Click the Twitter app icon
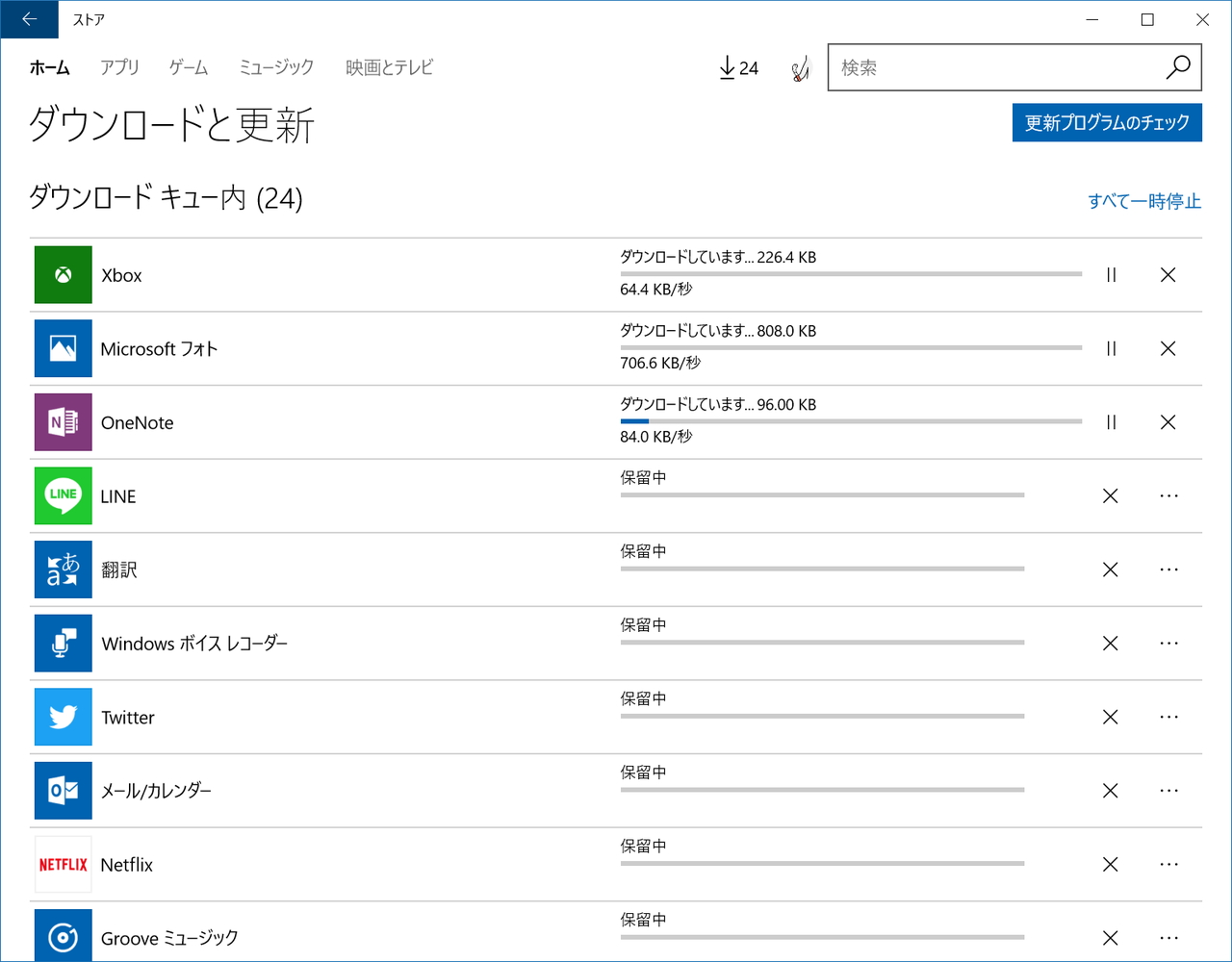Image resolution: width=1232 pixels, height=962 pixels. coord(63,717)
